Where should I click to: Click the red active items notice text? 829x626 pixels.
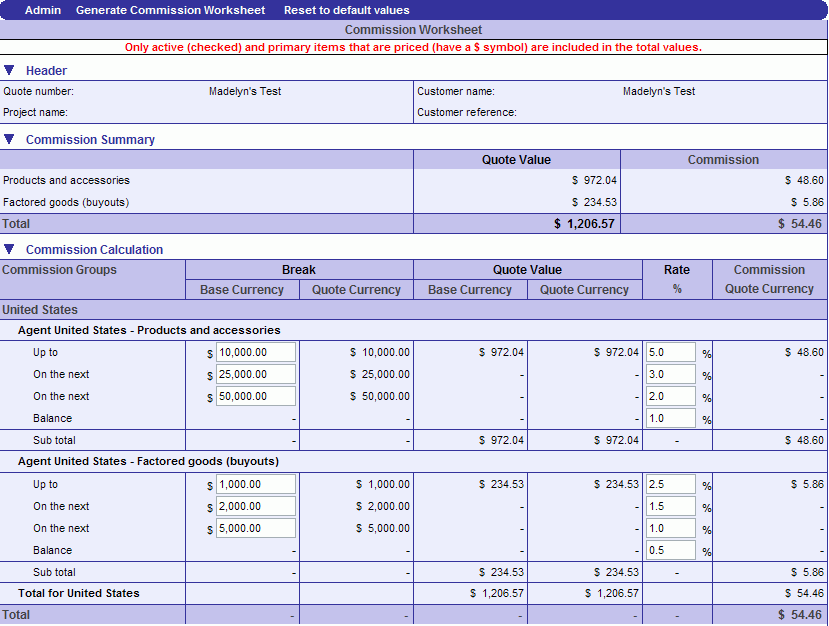click(x=413, y=47)
